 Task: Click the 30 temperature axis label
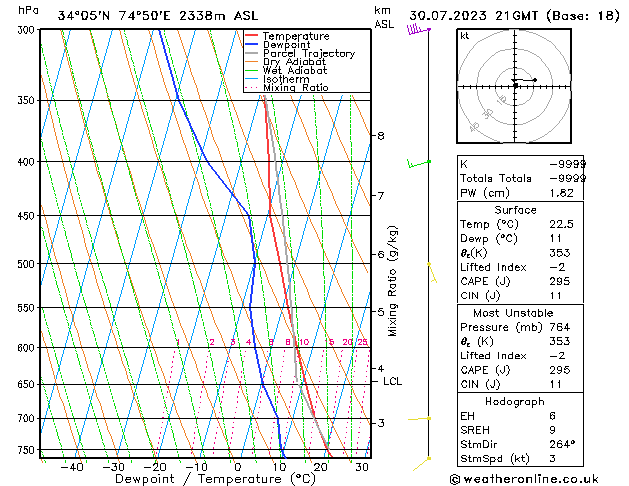[362, 467]
